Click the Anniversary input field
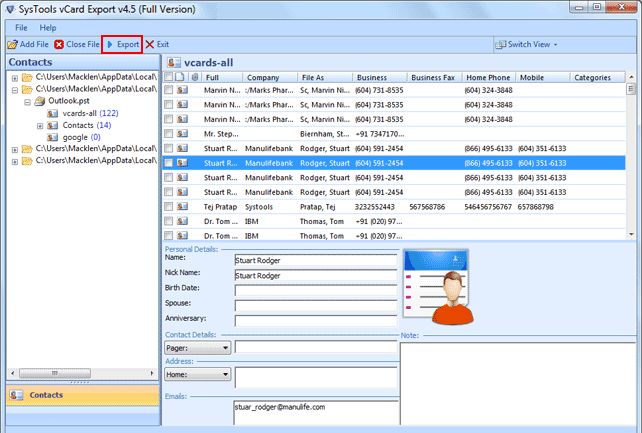Image resolution: width=642 pixels, height=433 pixels. point(316,320)
